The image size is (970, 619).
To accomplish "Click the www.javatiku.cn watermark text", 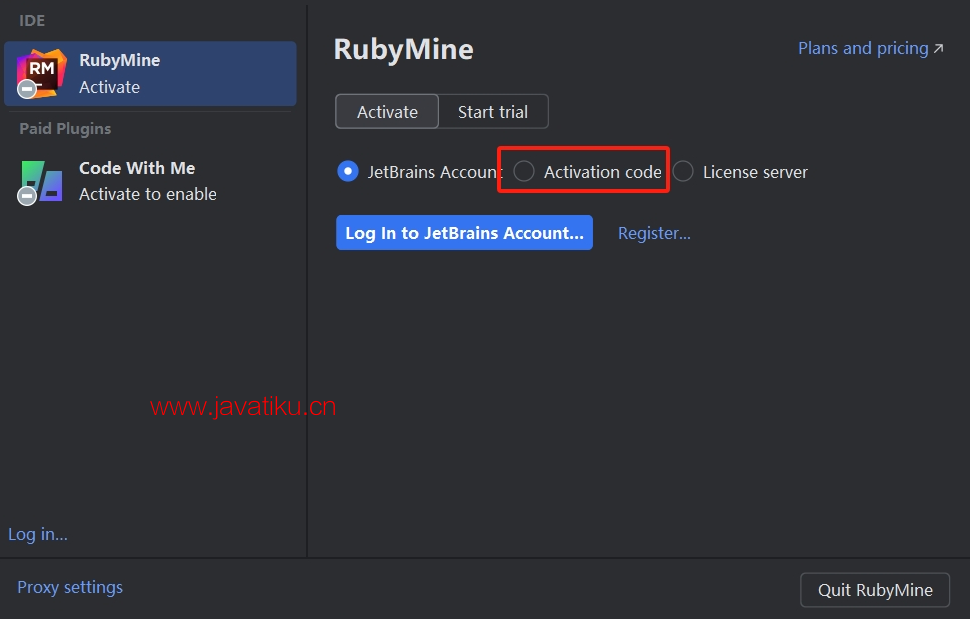I will (243, 407).
